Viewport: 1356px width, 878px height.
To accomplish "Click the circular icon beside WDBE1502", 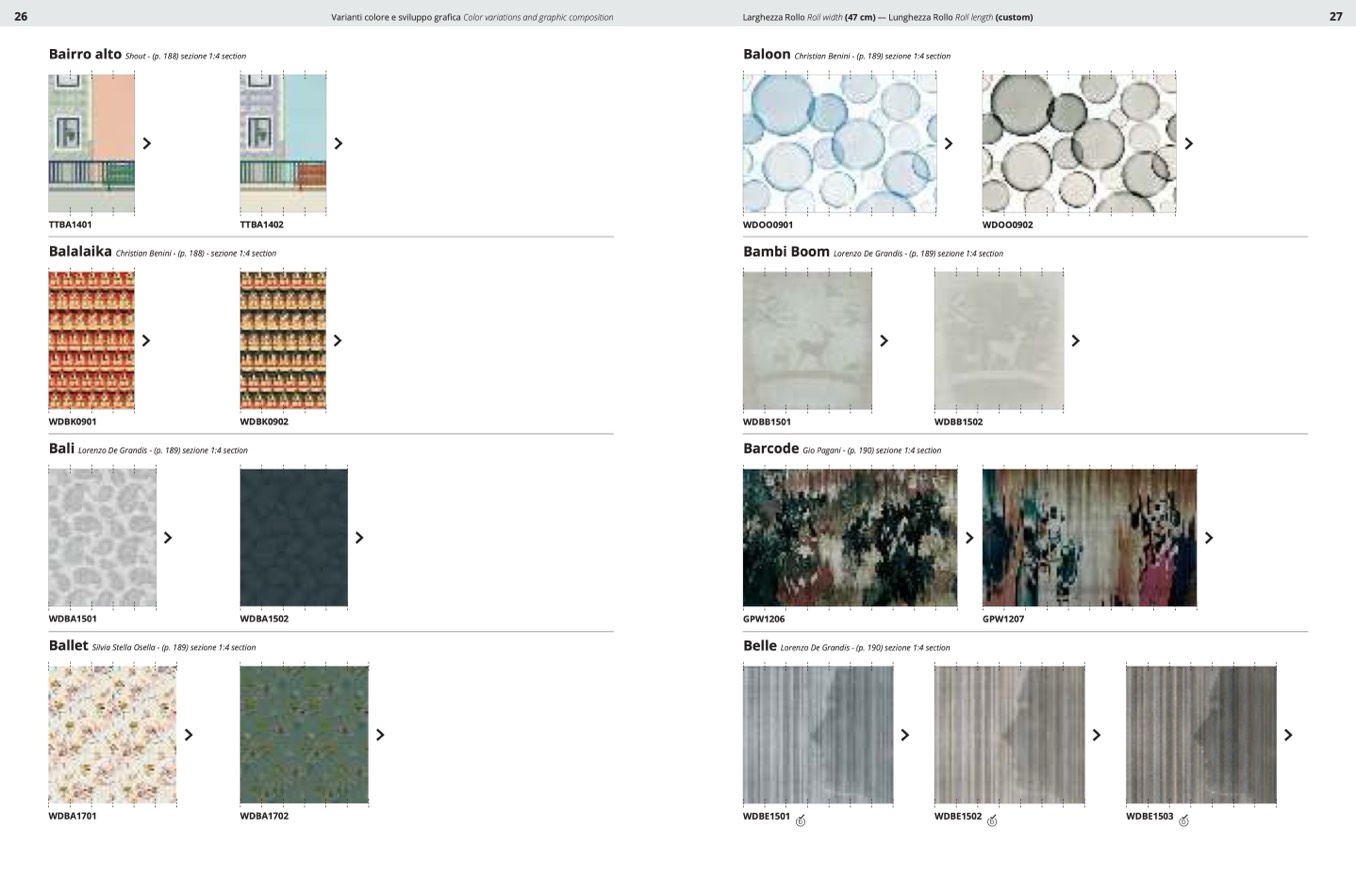I will click(x=992, y=821).
